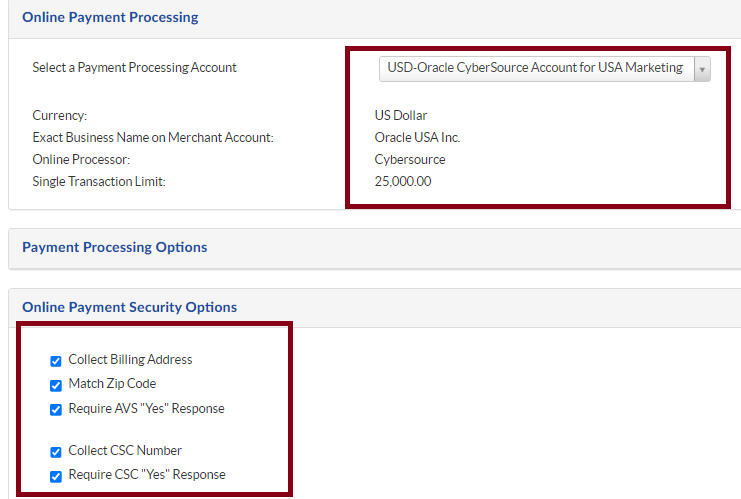Click the Match Zip Code label
The image size is (741, 499).
(x=112, y=384)
